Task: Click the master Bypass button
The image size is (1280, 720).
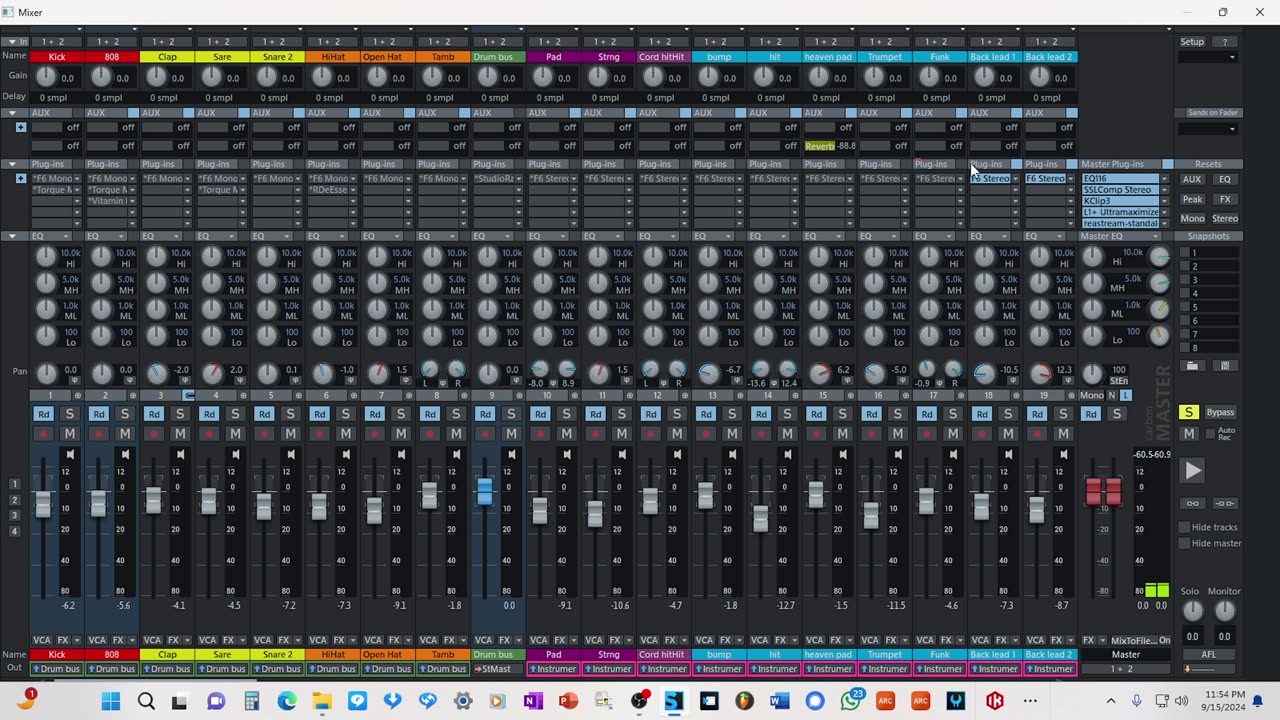Action: pos(1220,412)
